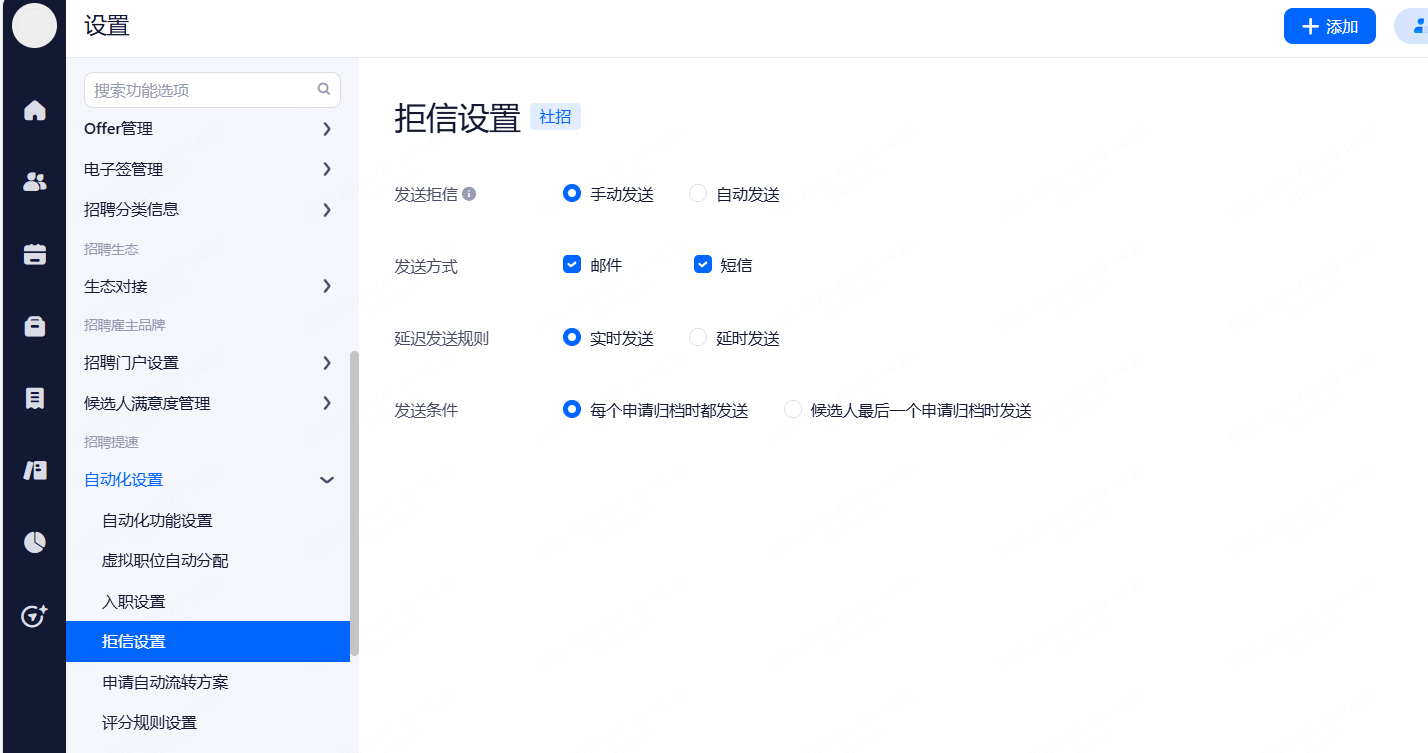The image size is (1428, 753).
Task: Click the 社招 tag next to title
Action: [x=555, y=117]
